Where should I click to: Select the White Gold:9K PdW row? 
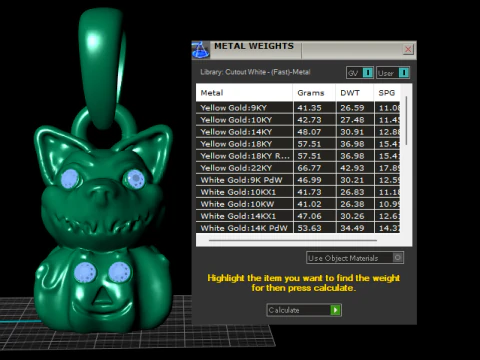click(298, 180)
